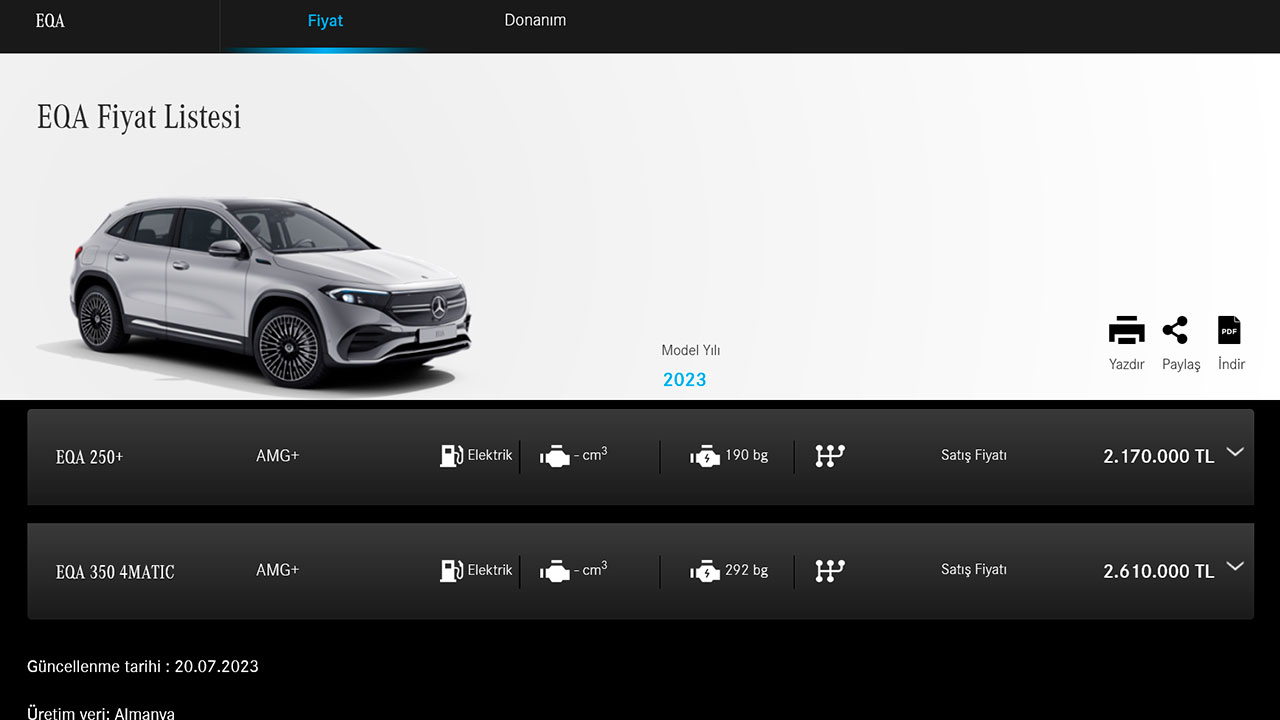Click the power icon next to 190 bg
Image resolution: width=1280 pixels, height=720 pixels.
pyautogui.click(x=704, y=457)
